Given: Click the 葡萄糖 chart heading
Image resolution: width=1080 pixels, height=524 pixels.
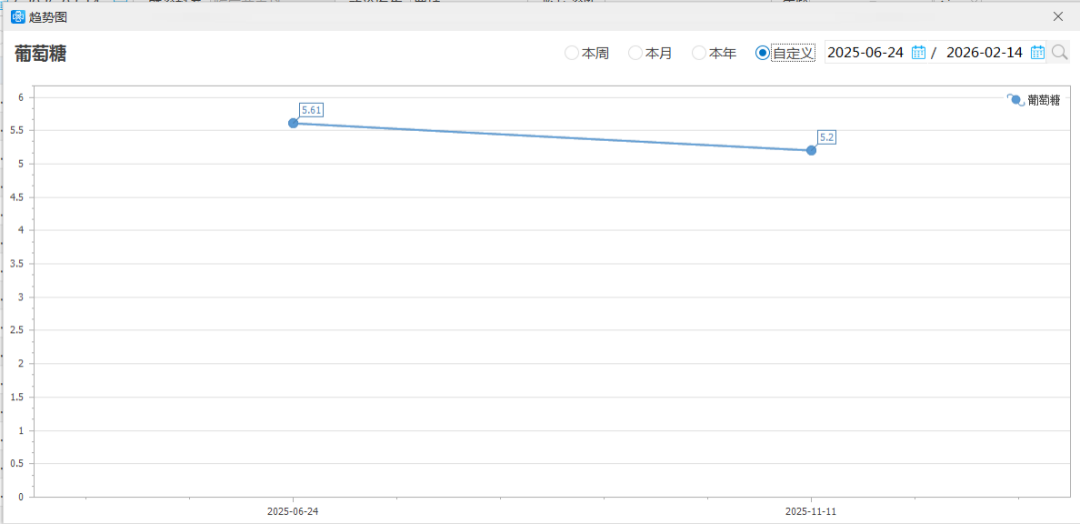Looking at the screenshot, I should [x=41, y=54].
